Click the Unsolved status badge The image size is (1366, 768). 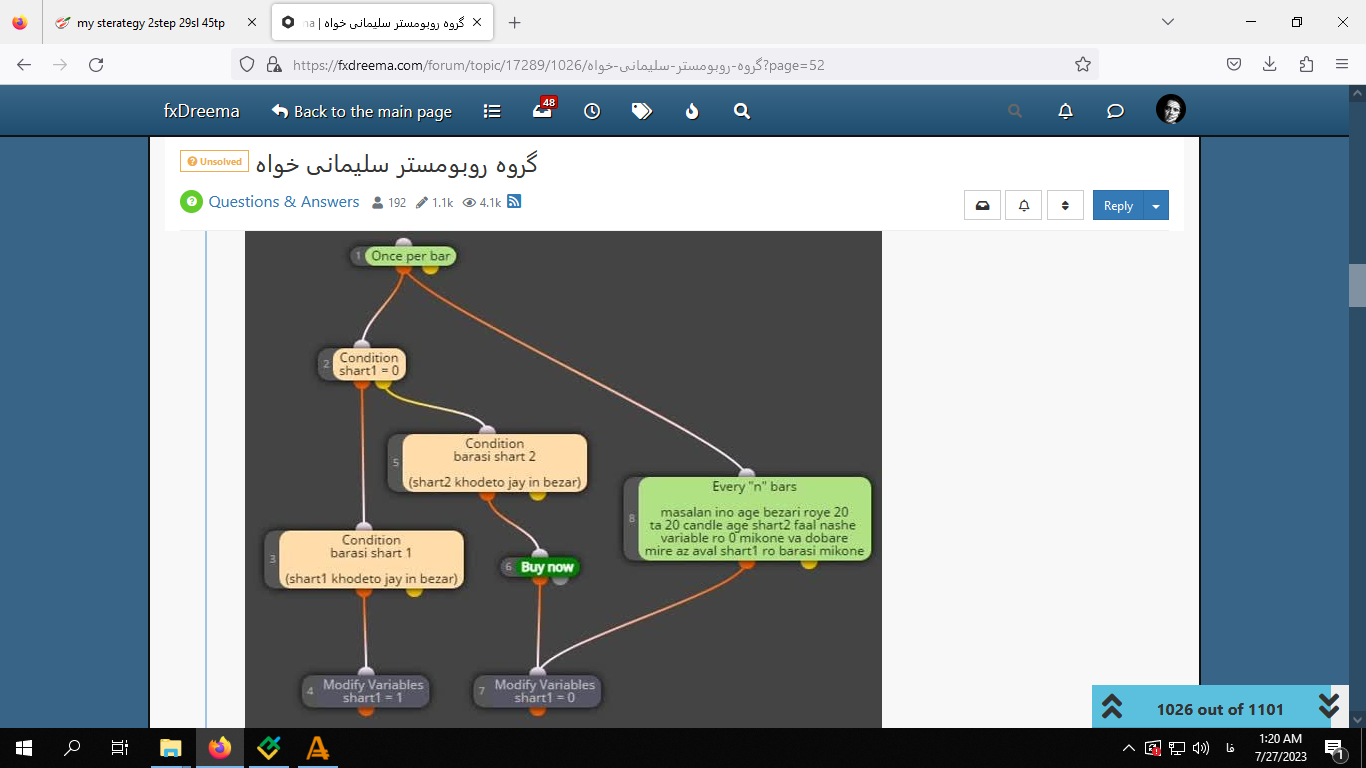(214, 161)
